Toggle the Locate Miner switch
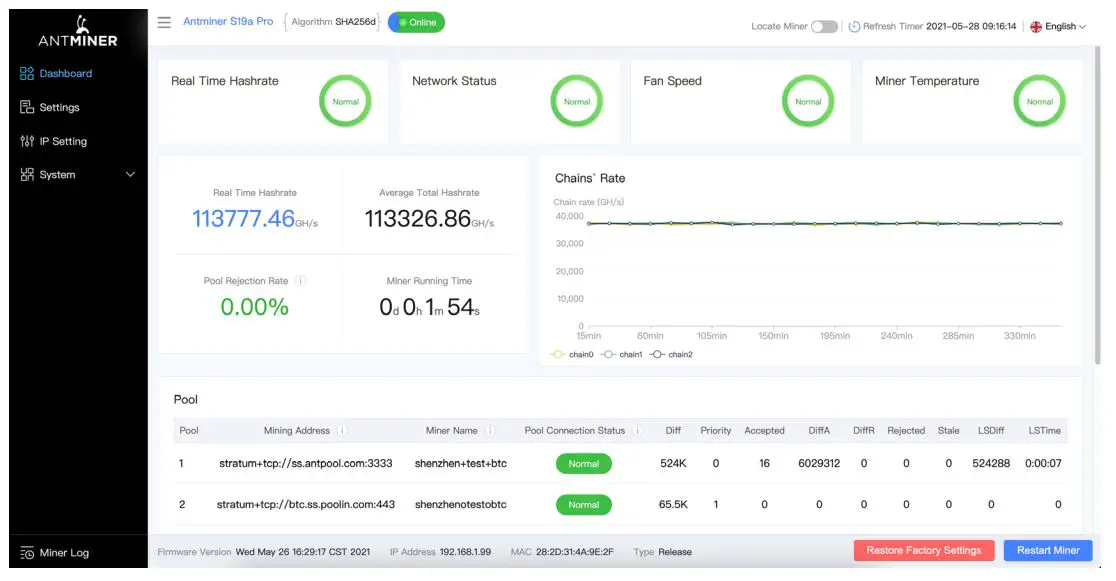The width and height of the screenshot is (1116, 581). coord(824,27)
